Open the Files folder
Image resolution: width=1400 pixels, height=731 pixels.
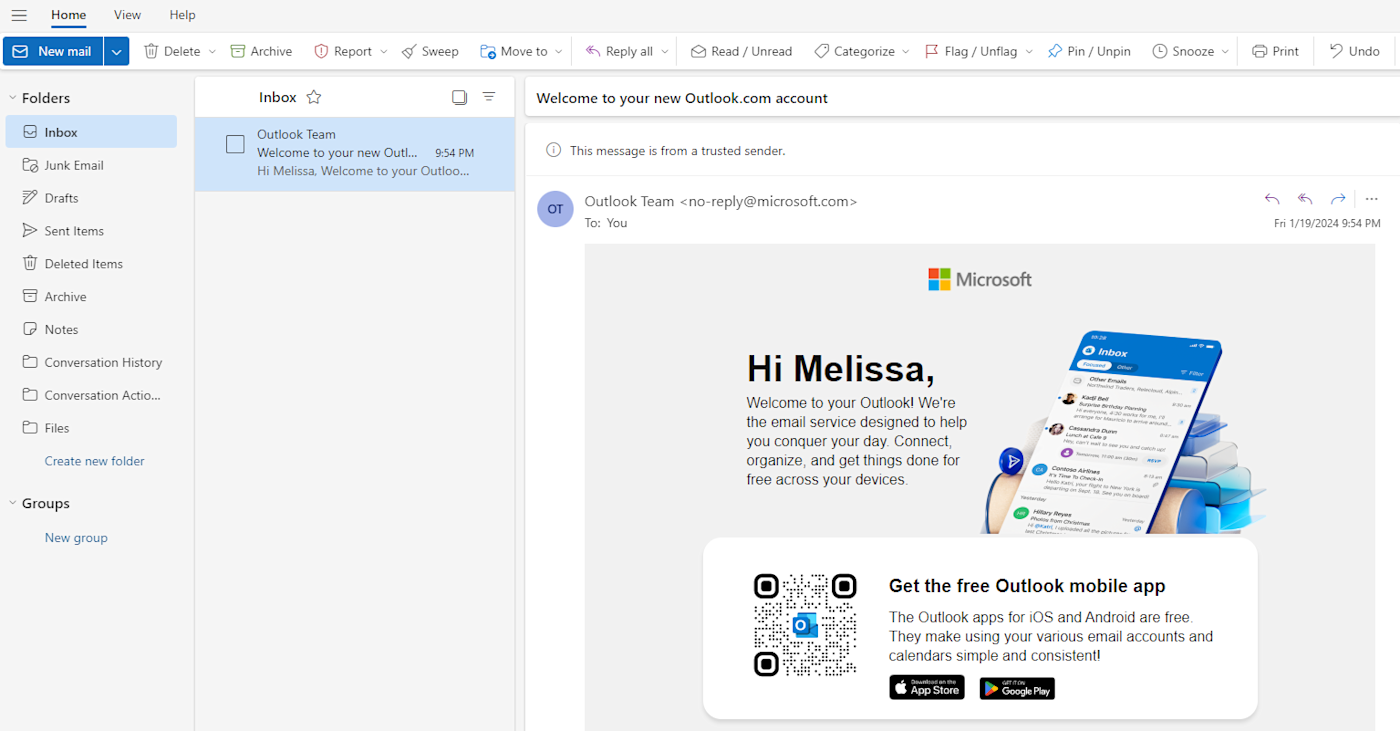pyautogui.click(x=91, y=428)
